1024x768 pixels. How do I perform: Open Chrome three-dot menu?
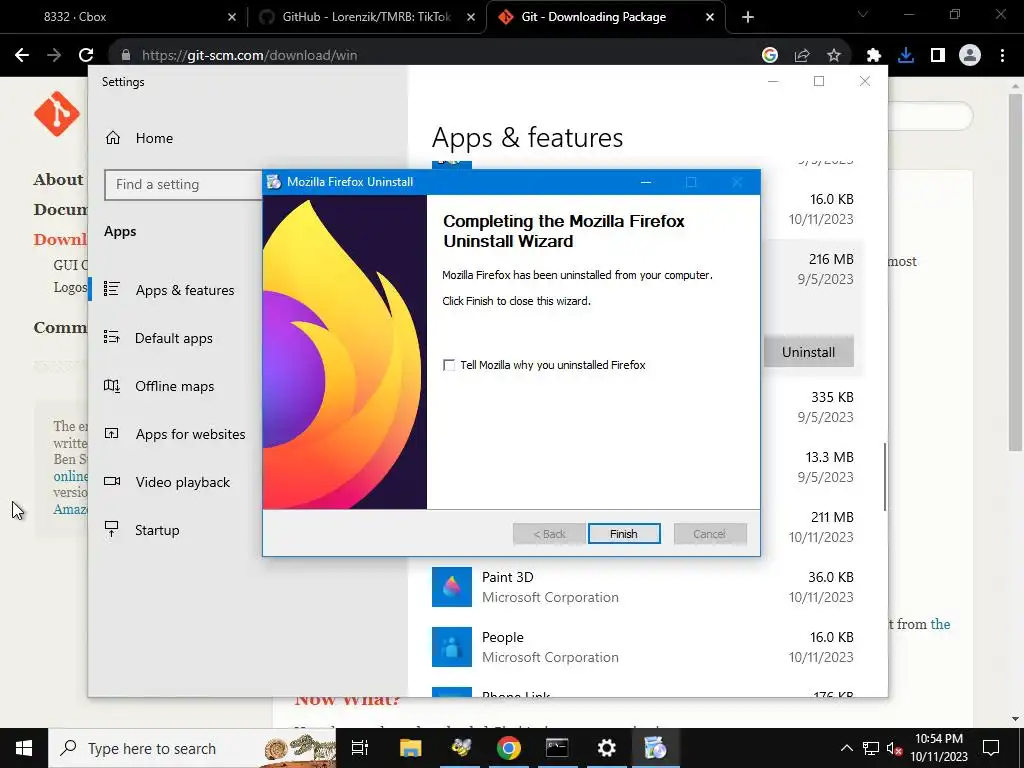click(x=1002, y=56)
